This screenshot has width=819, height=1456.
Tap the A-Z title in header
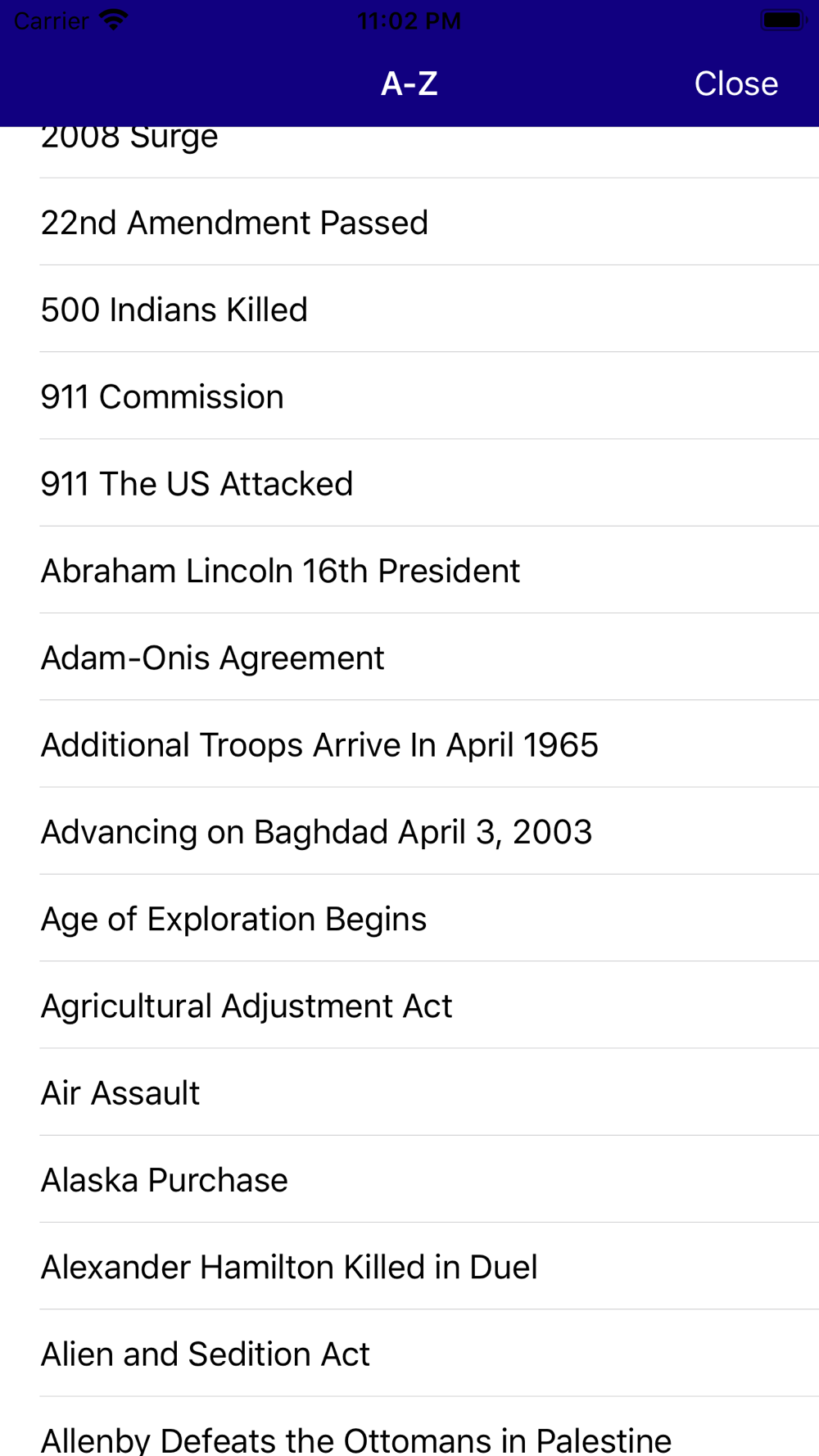pyautogui.click(x=409, y=84)
